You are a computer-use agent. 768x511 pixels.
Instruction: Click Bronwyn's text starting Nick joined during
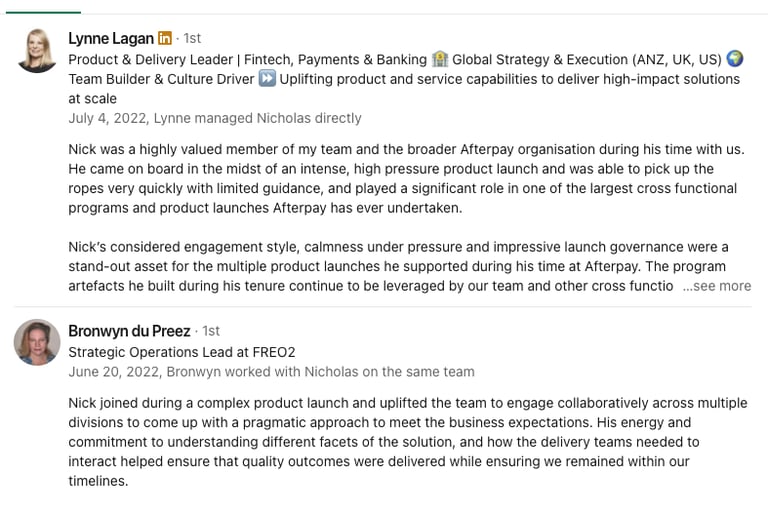tap(408, 442)
